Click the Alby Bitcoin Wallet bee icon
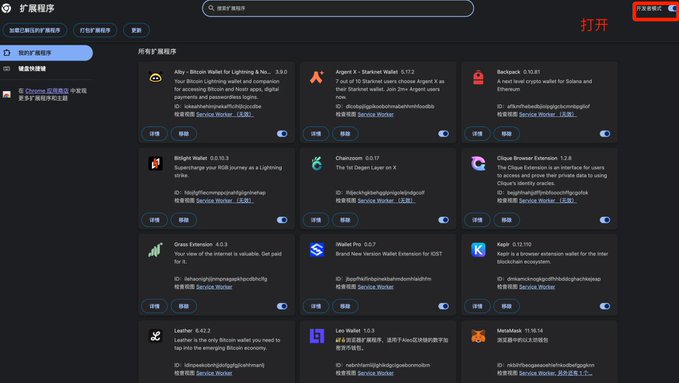The image size is (679, 383). [x=155, y=77]
